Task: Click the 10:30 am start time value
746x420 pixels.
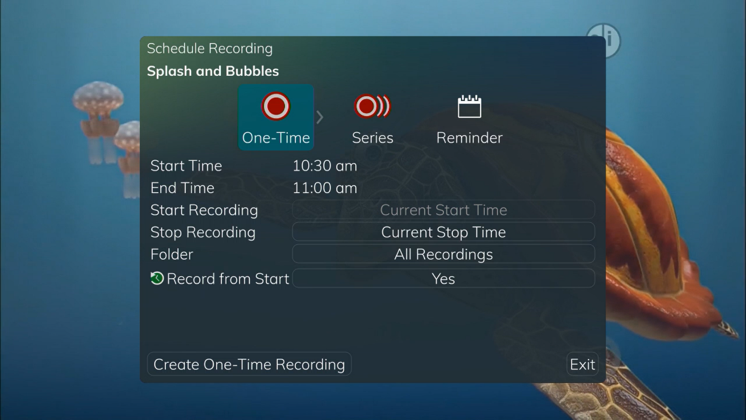Action: coord(325,166)
